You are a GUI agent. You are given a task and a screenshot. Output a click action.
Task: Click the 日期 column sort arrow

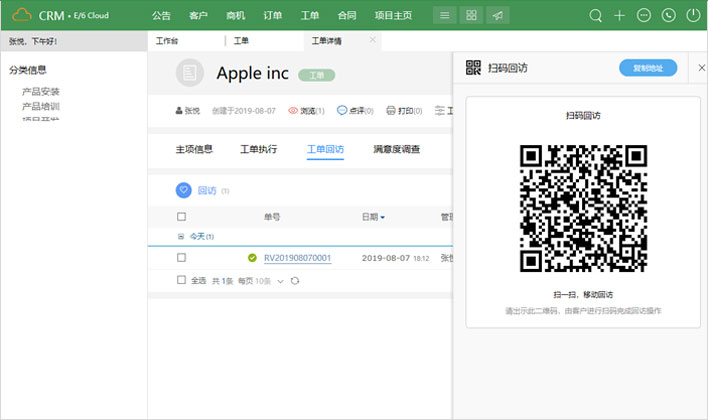(x=382, y=217)
